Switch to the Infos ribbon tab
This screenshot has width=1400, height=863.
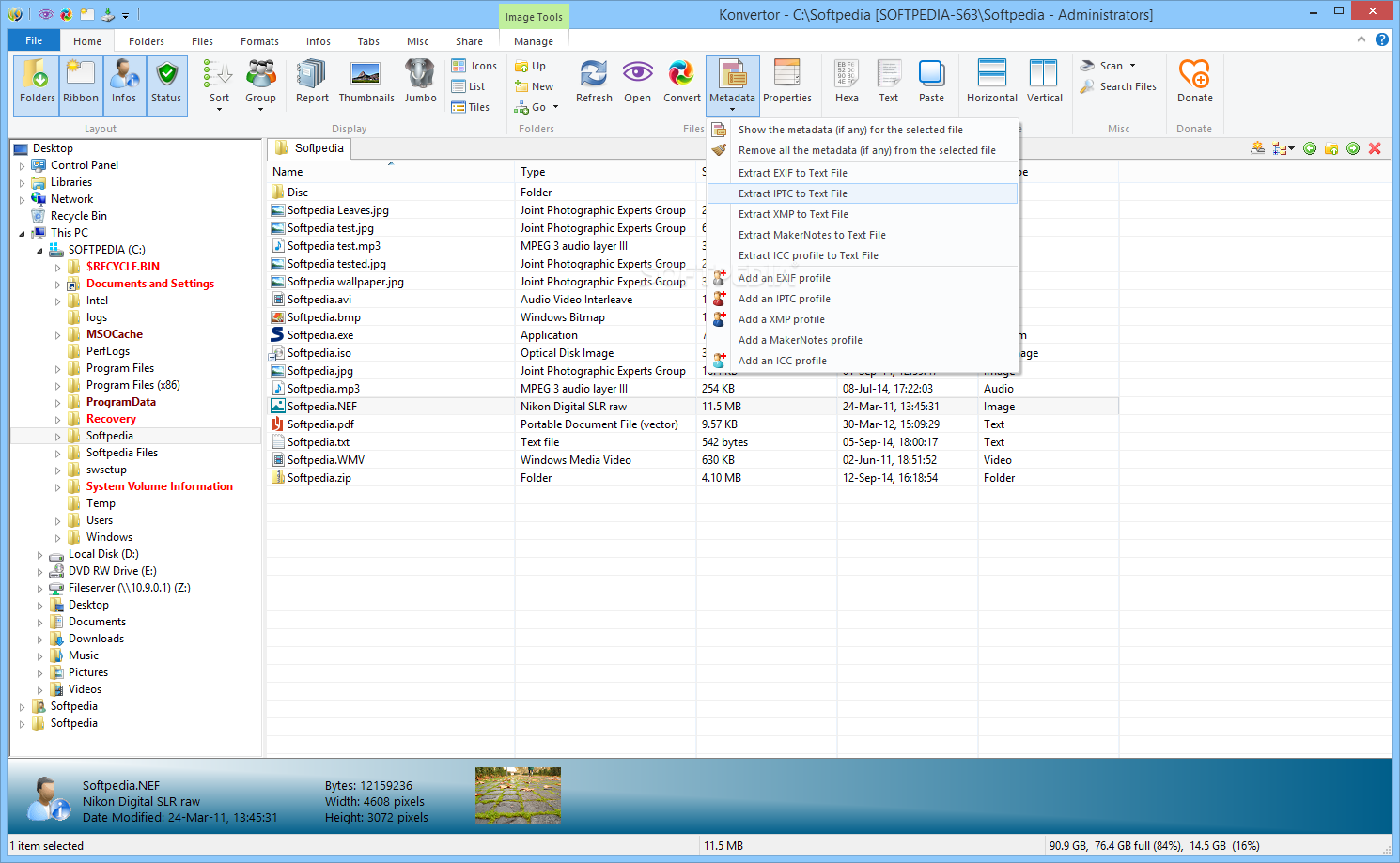(x=319, y=41)
